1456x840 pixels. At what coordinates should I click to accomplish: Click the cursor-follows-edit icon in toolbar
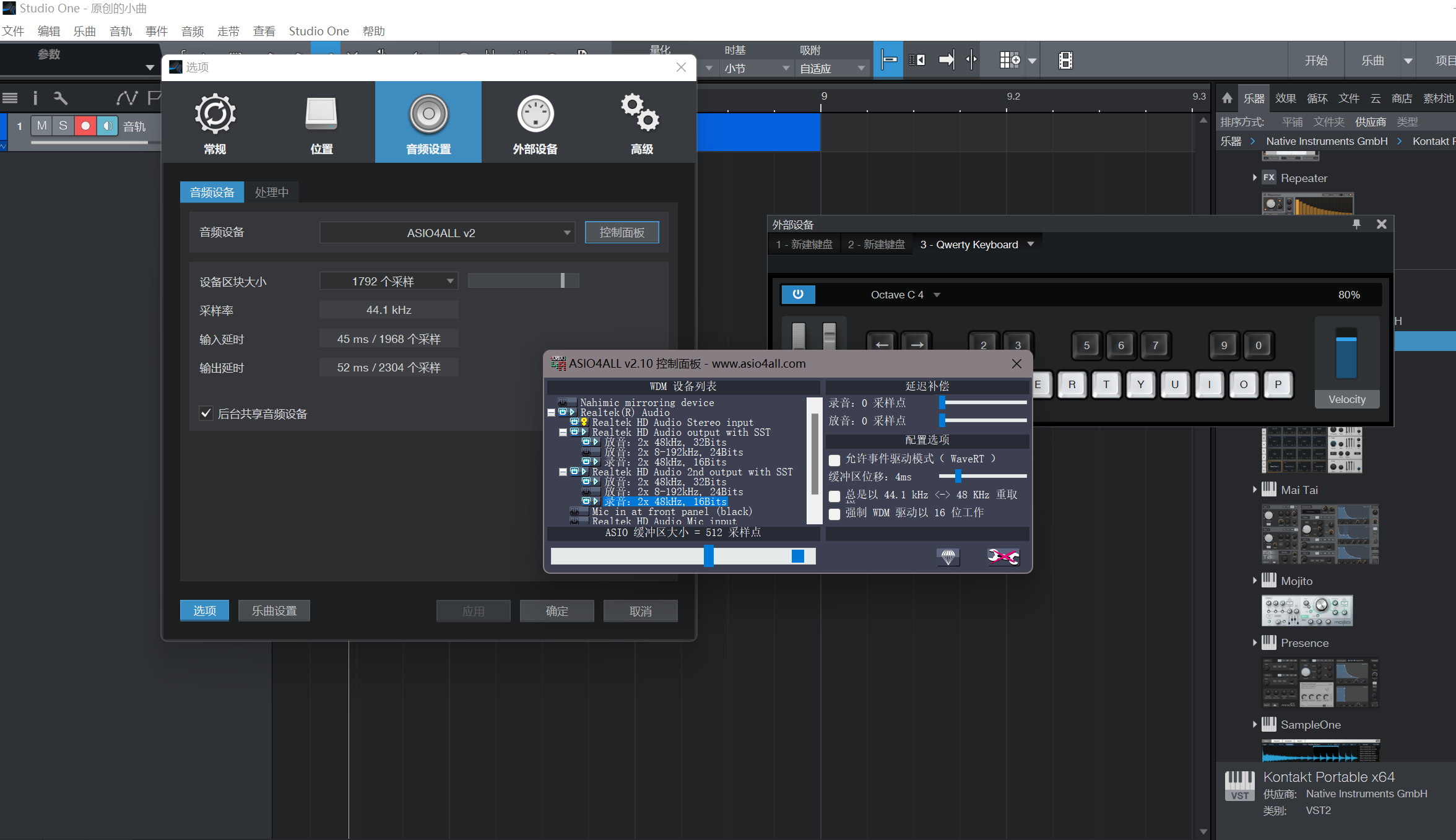click(917, 60)
